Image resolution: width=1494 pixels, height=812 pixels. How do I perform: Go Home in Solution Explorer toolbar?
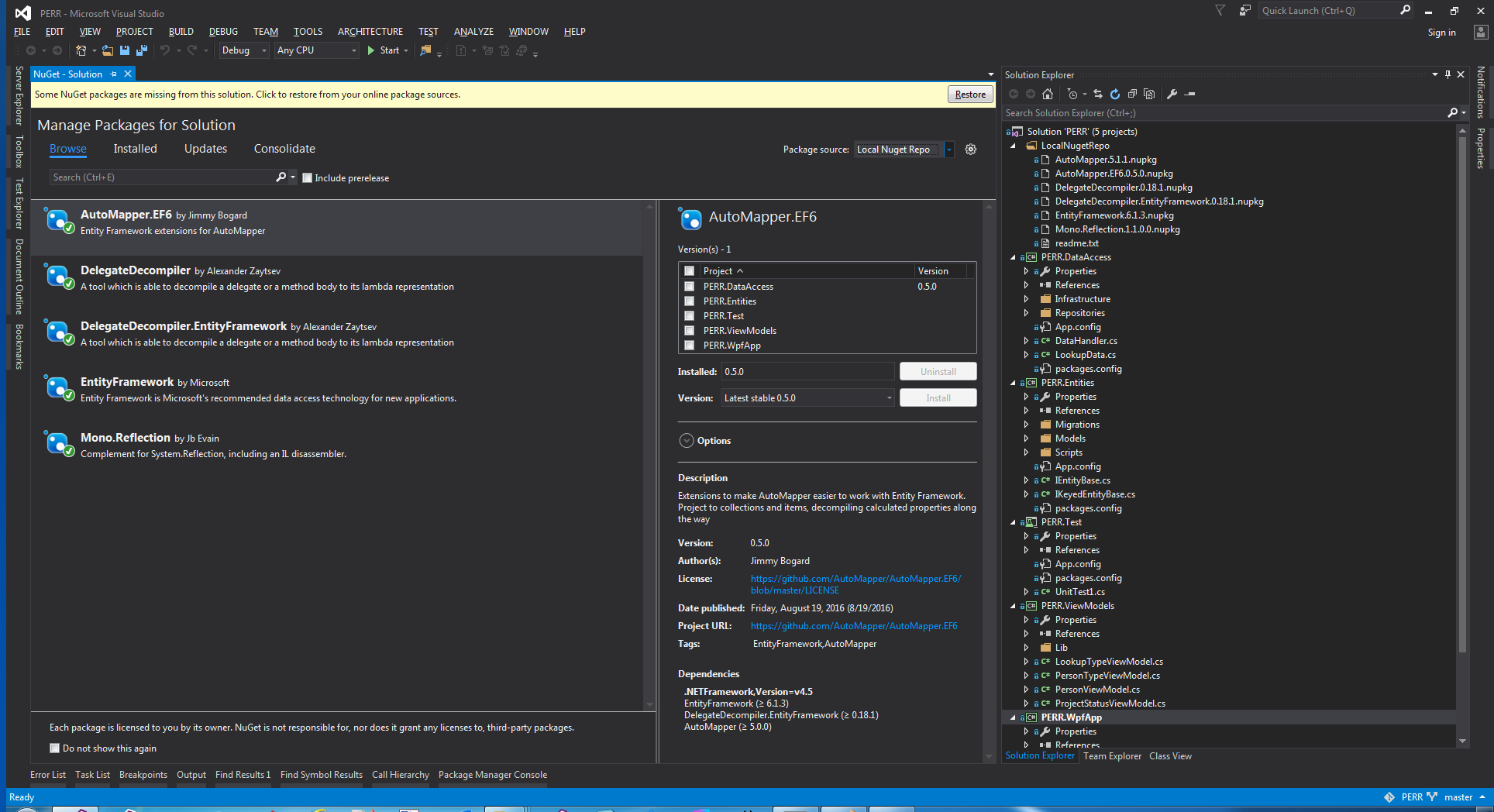click(x=1048, y=94)
